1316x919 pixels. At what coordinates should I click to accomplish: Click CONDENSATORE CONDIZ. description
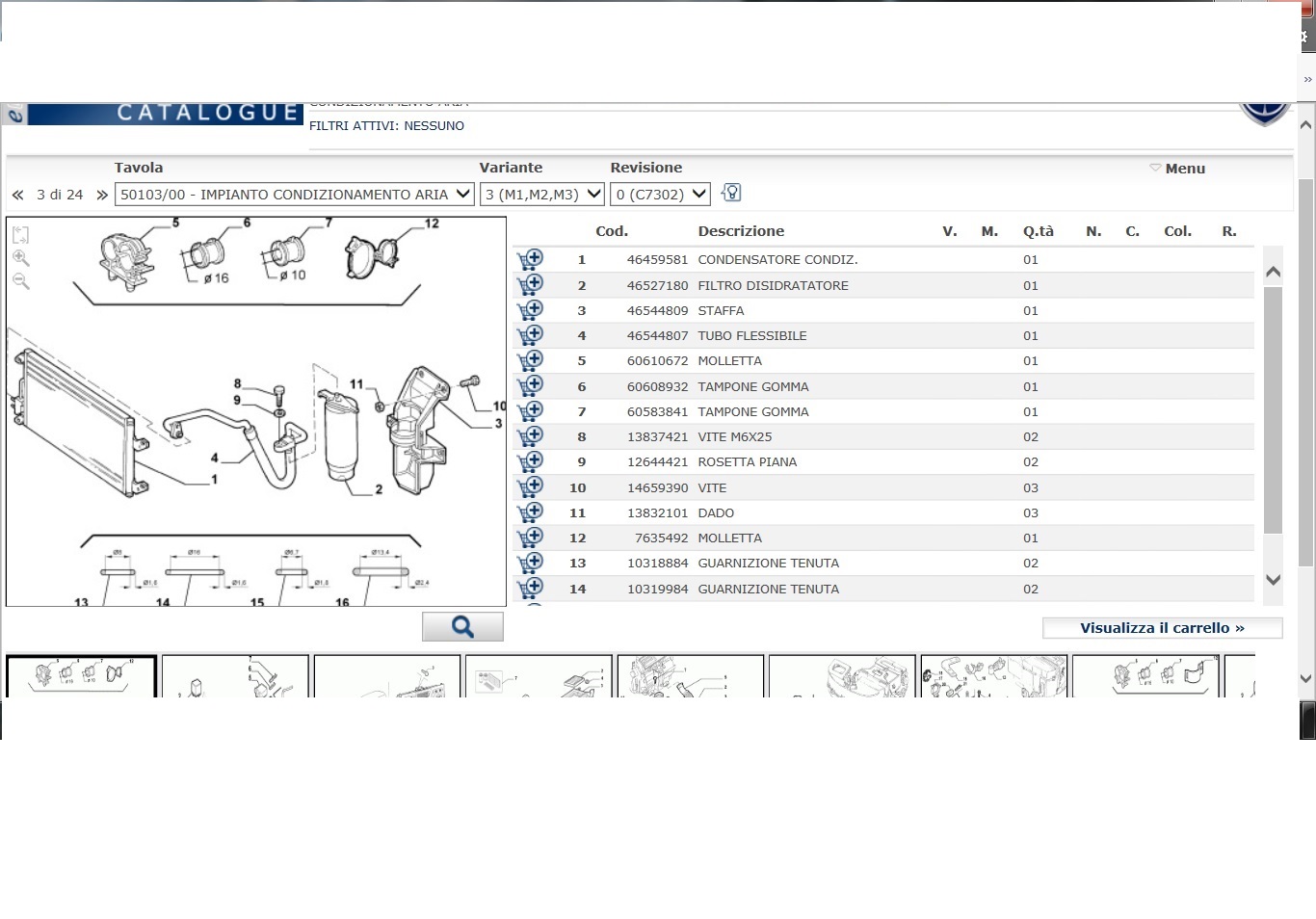[777, 260]
